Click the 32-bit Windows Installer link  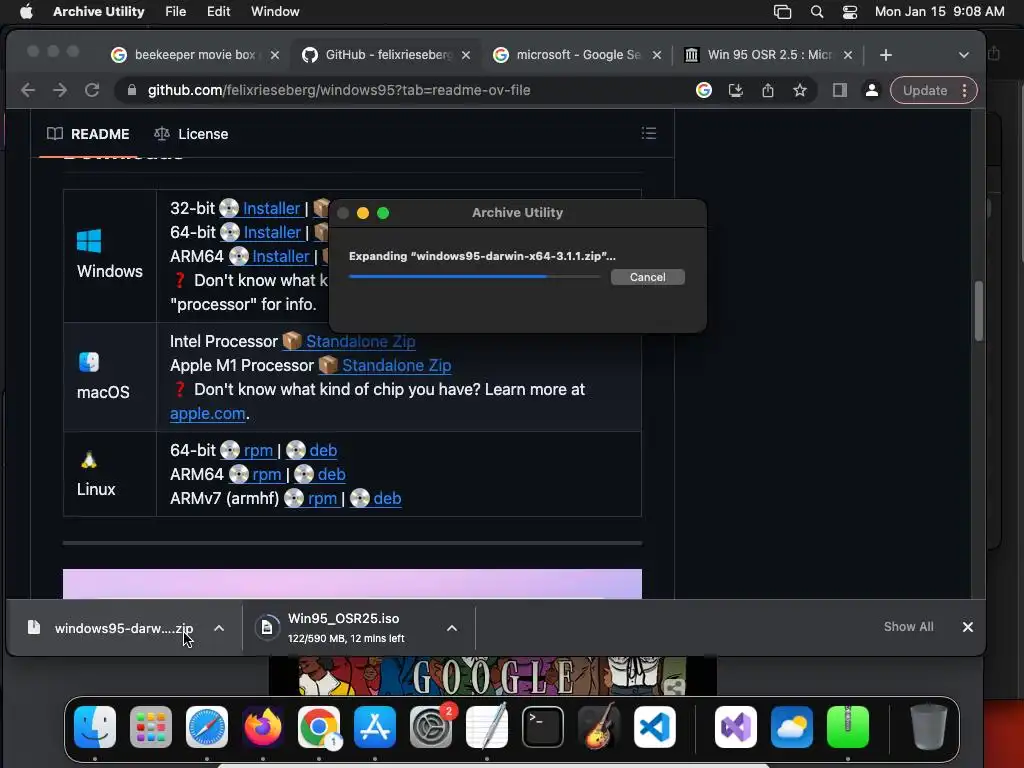pyautogui.click(x=271, y=208)
